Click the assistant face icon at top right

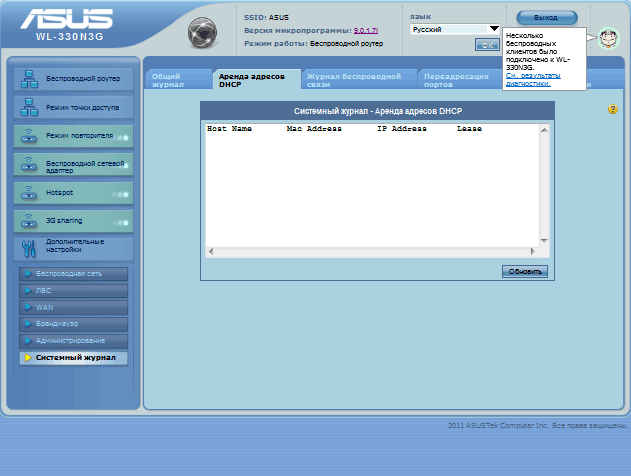(x=609, y=39)
